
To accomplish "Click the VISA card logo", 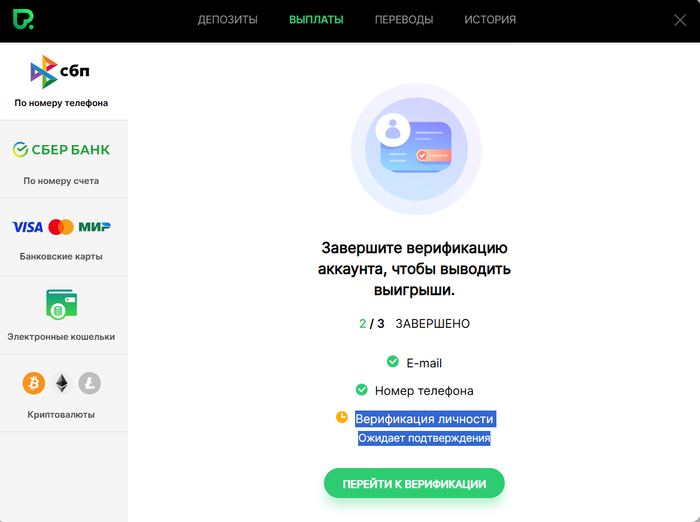I will [x=27, y=227].
